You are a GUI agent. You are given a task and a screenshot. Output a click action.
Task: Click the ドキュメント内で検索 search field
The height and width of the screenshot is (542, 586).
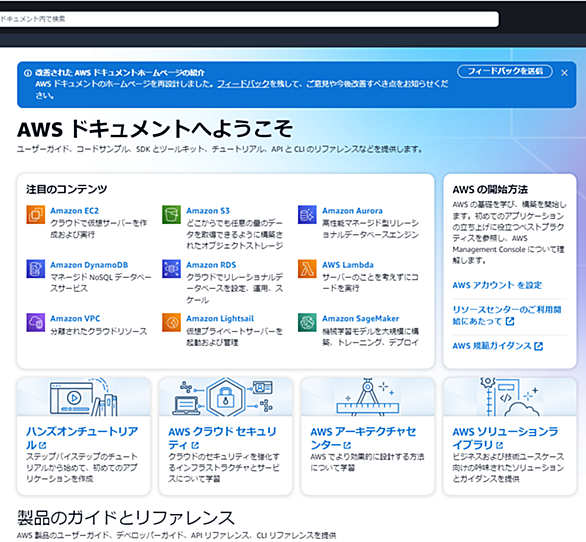pos(249,19)
